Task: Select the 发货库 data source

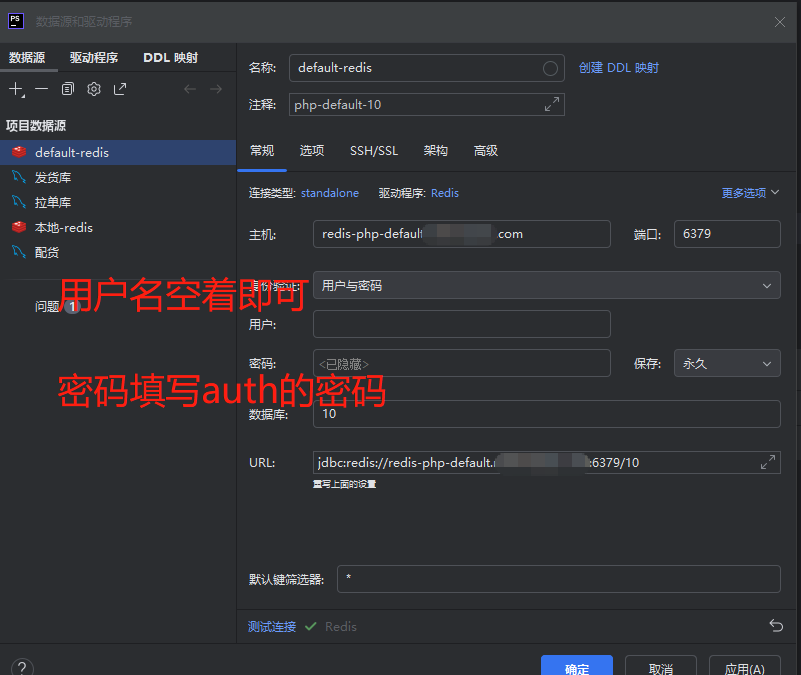Action: point(118,177)
